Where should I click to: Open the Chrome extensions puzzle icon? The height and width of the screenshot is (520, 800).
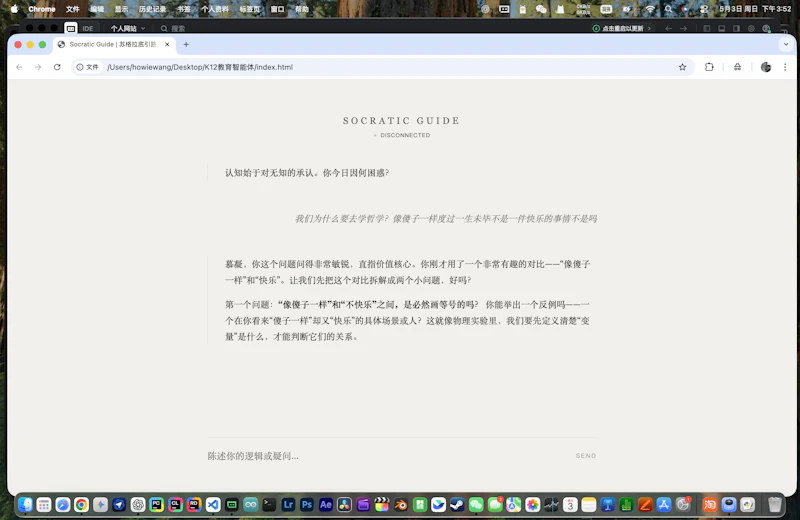pos(709,67)
